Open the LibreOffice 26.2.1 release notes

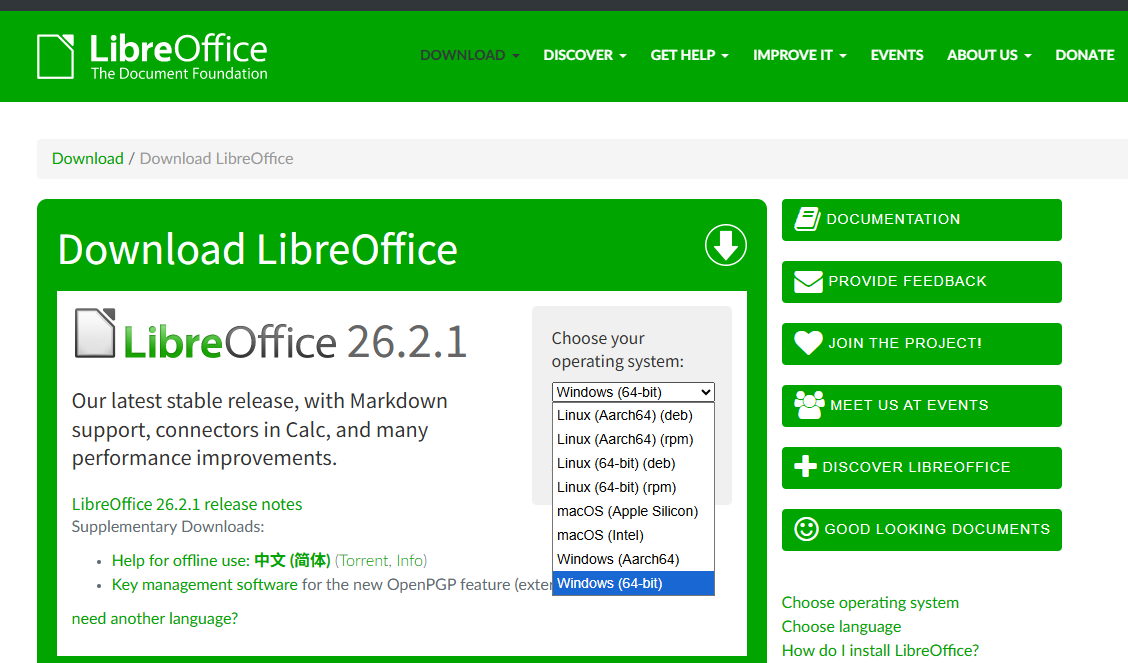[187, 504]
